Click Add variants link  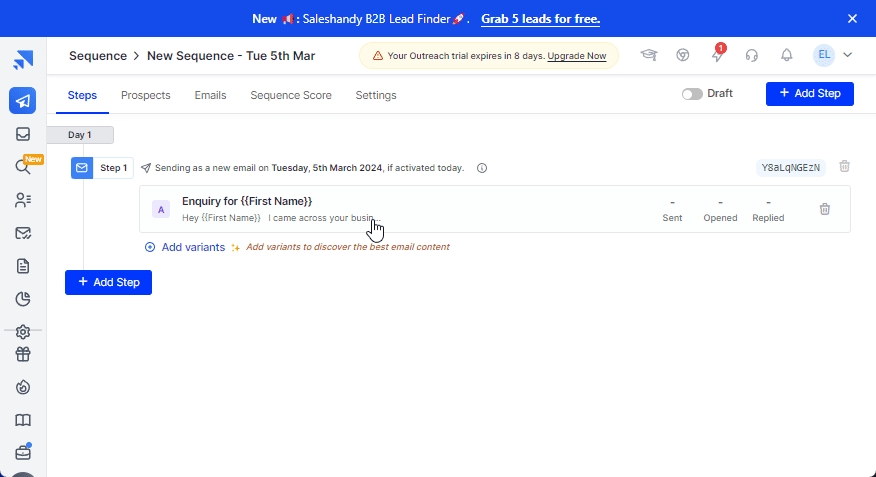pyautogui.click(x=192, y=247)
